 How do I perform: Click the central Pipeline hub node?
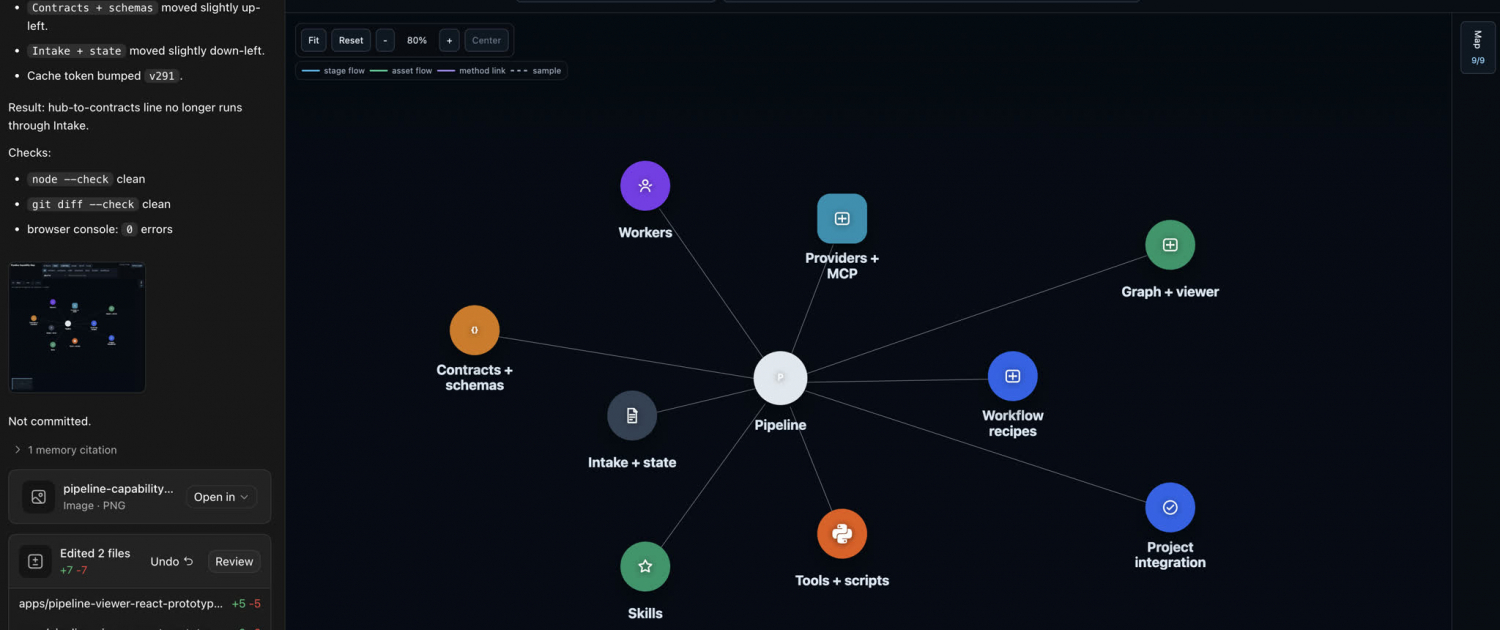pyautogui.click(x=780, y=378)
